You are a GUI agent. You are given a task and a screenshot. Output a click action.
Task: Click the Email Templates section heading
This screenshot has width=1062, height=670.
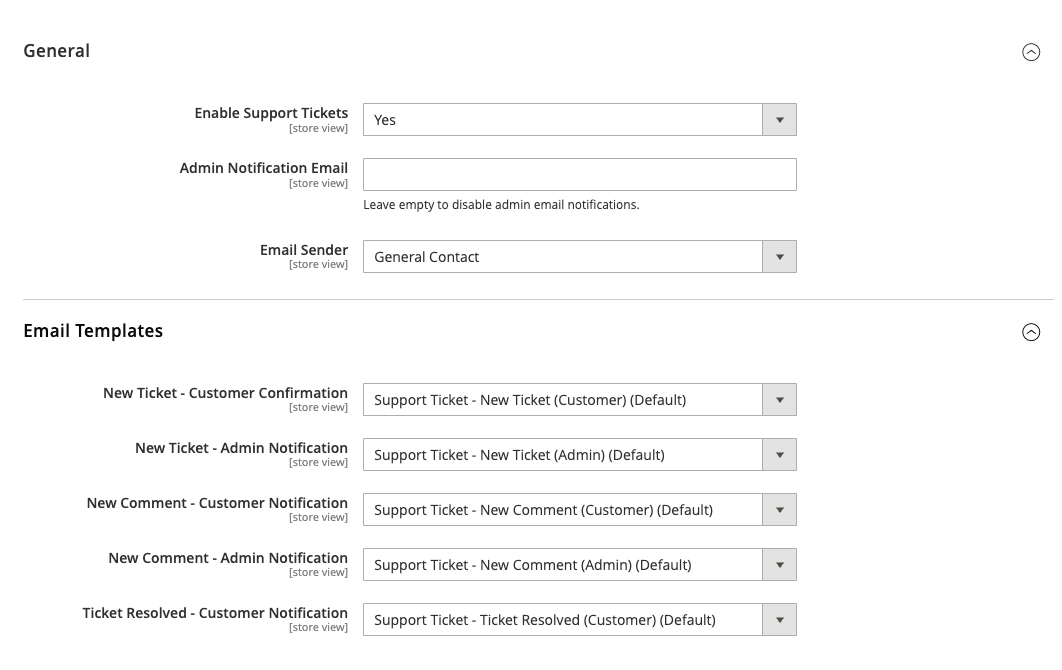(x=93, y=331)
